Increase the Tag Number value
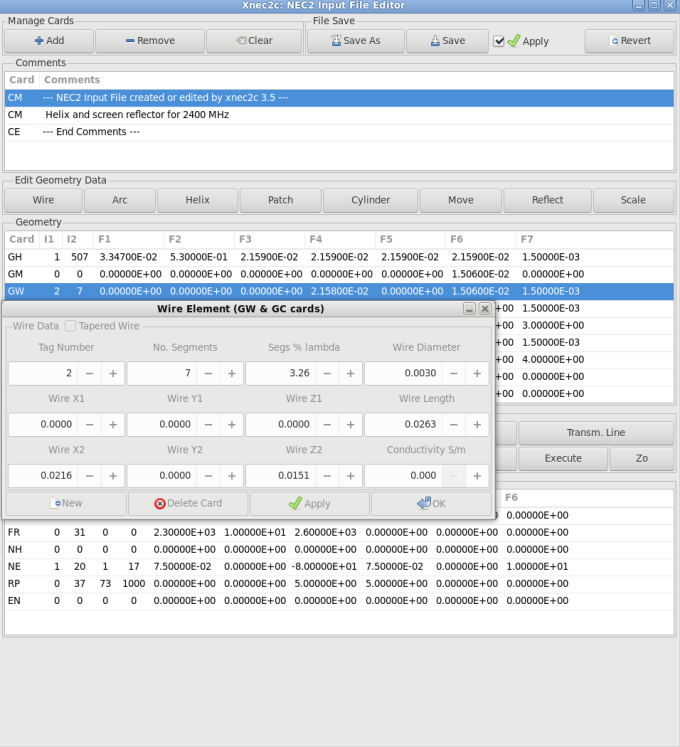The image size is (680, 747). (x=113, y=374)
